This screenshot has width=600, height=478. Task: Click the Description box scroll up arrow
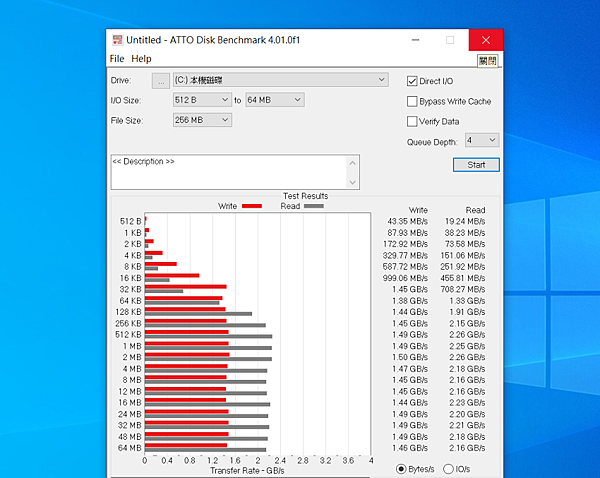(x=352, y=163)
